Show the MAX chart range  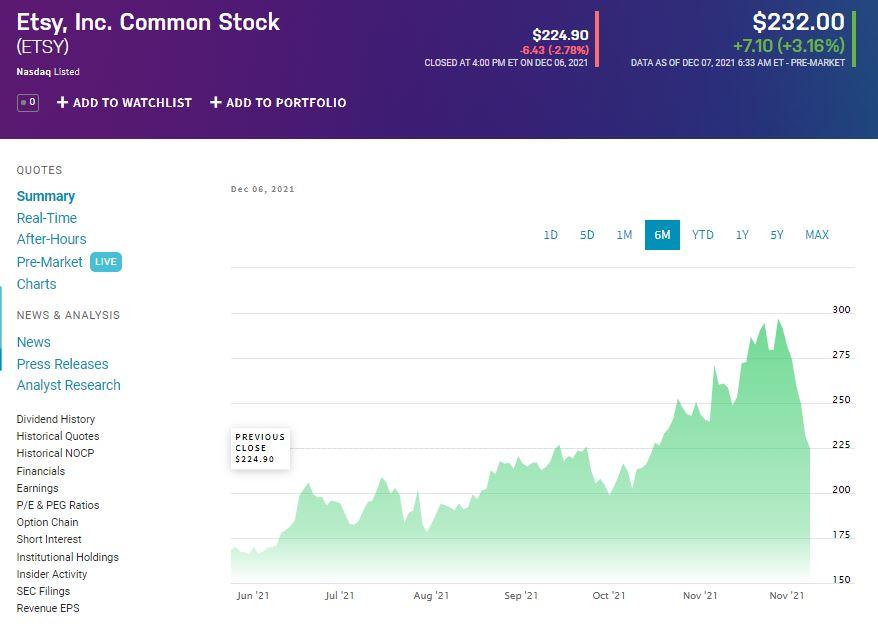point(817,235)
